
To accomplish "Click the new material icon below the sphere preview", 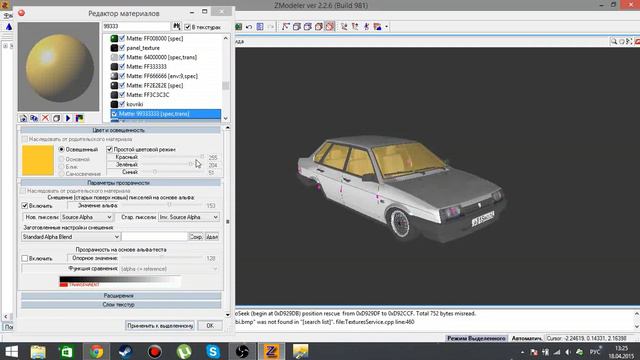I will (23, 118).
